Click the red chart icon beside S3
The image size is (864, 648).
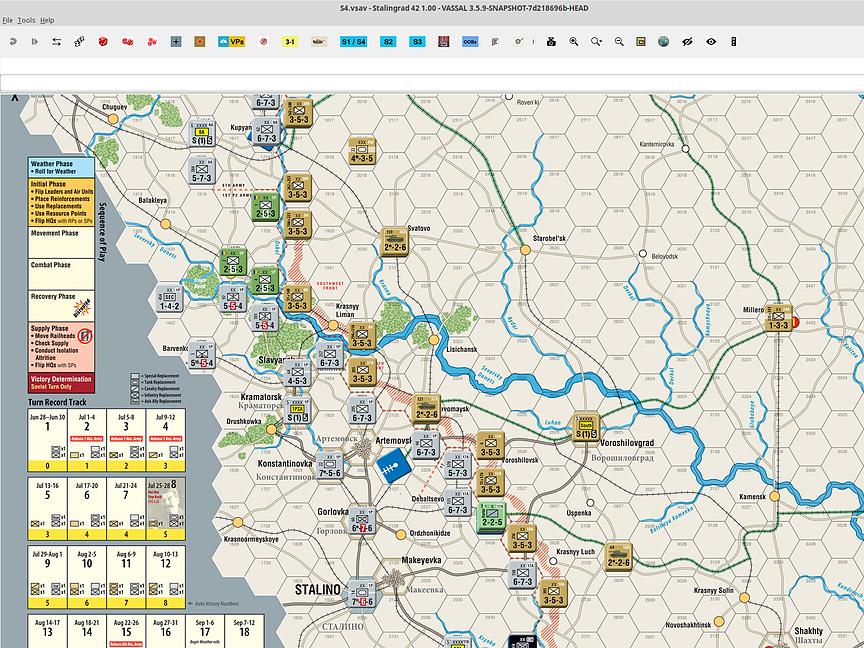click(x=444, y=41)
